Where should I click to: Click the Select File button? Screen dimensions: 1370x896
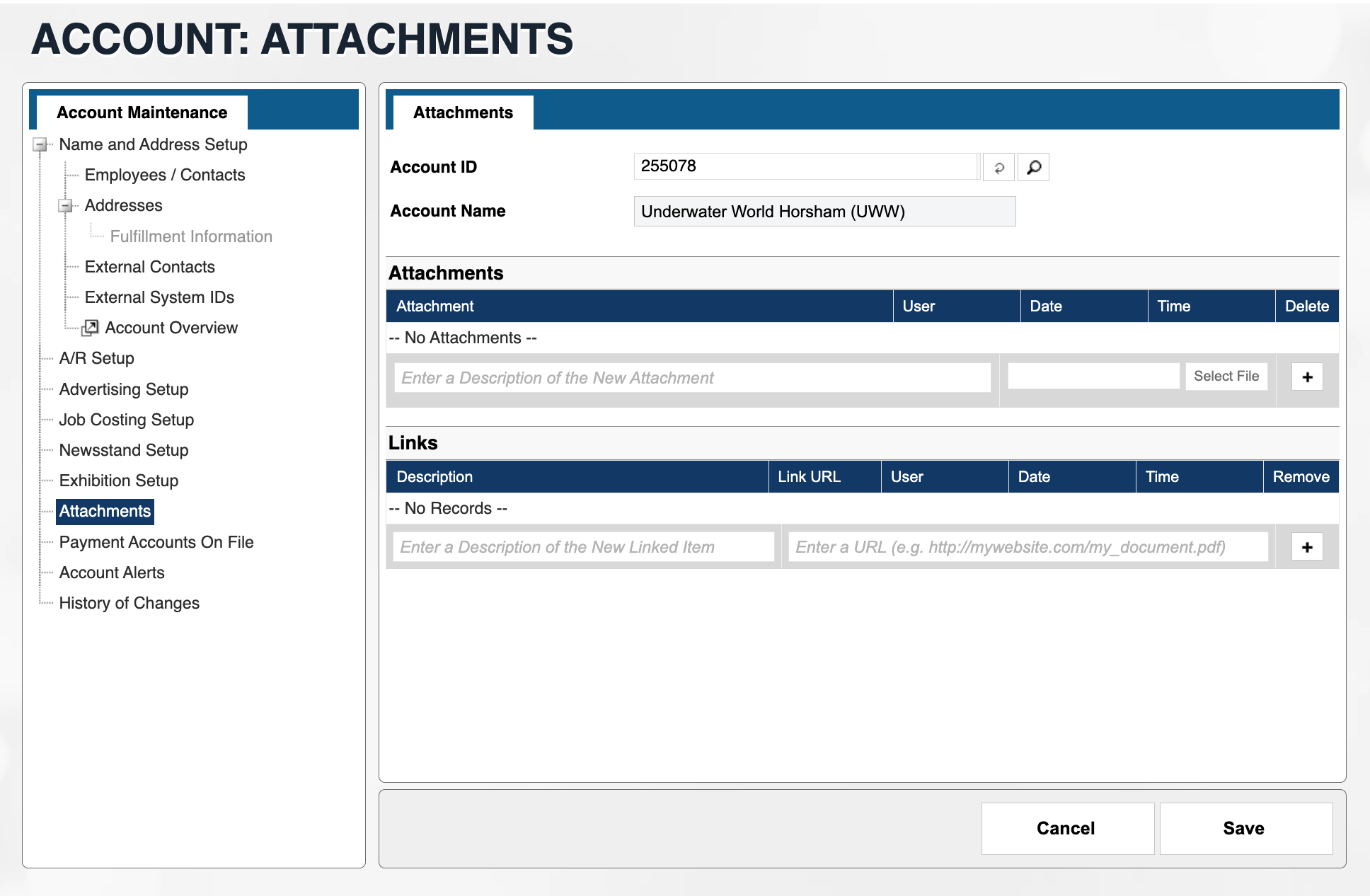click(1226, 377)
